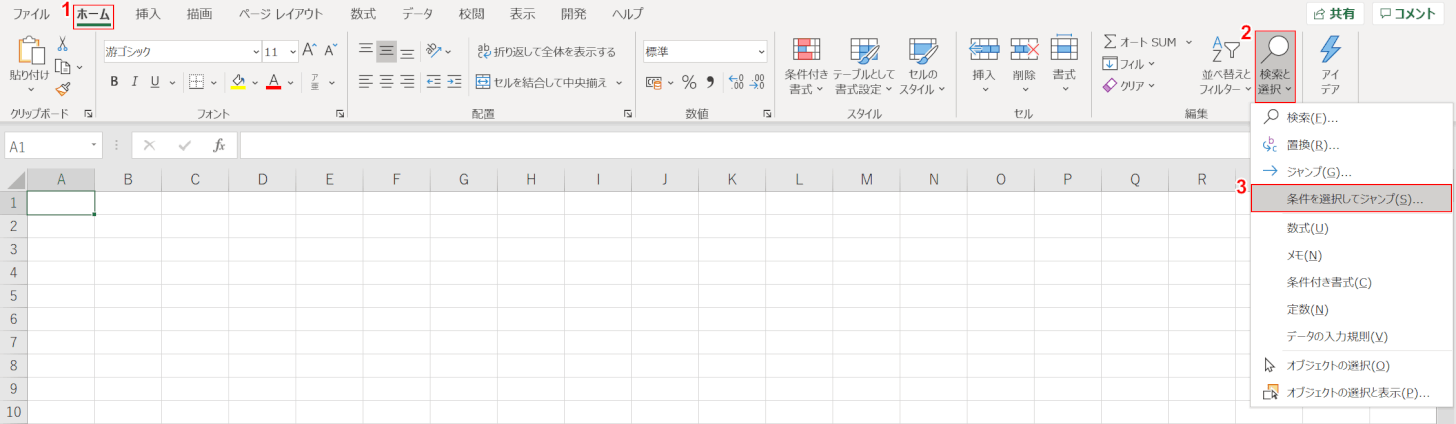Click the insert function fx icon

click(219, 146)
